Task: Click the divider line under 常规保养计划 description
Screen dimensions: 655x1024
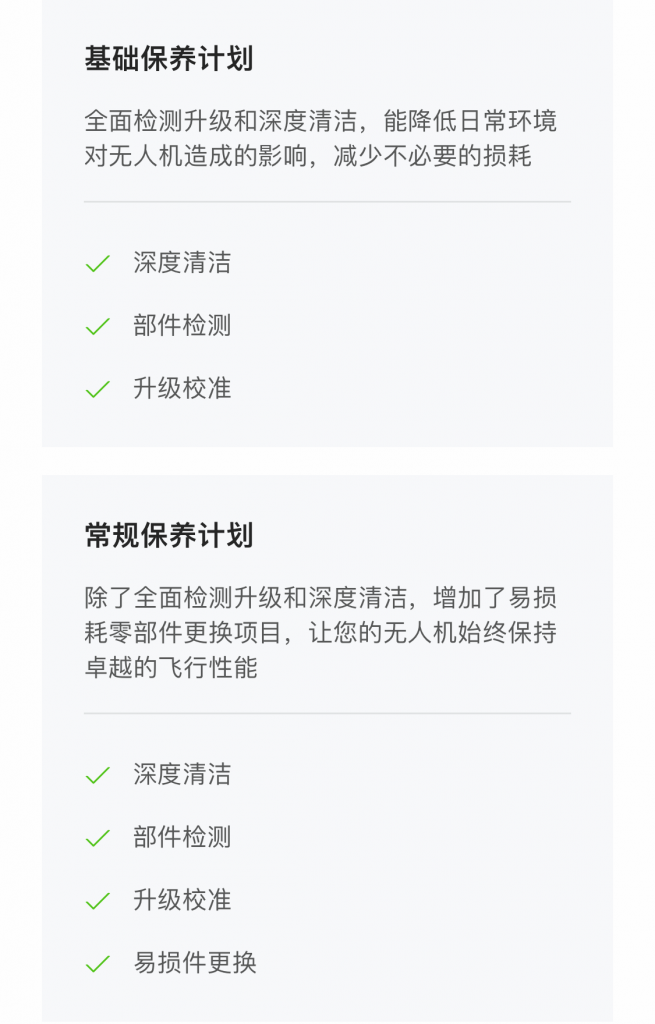Action: pyautogui.click(x=327, y=713)
